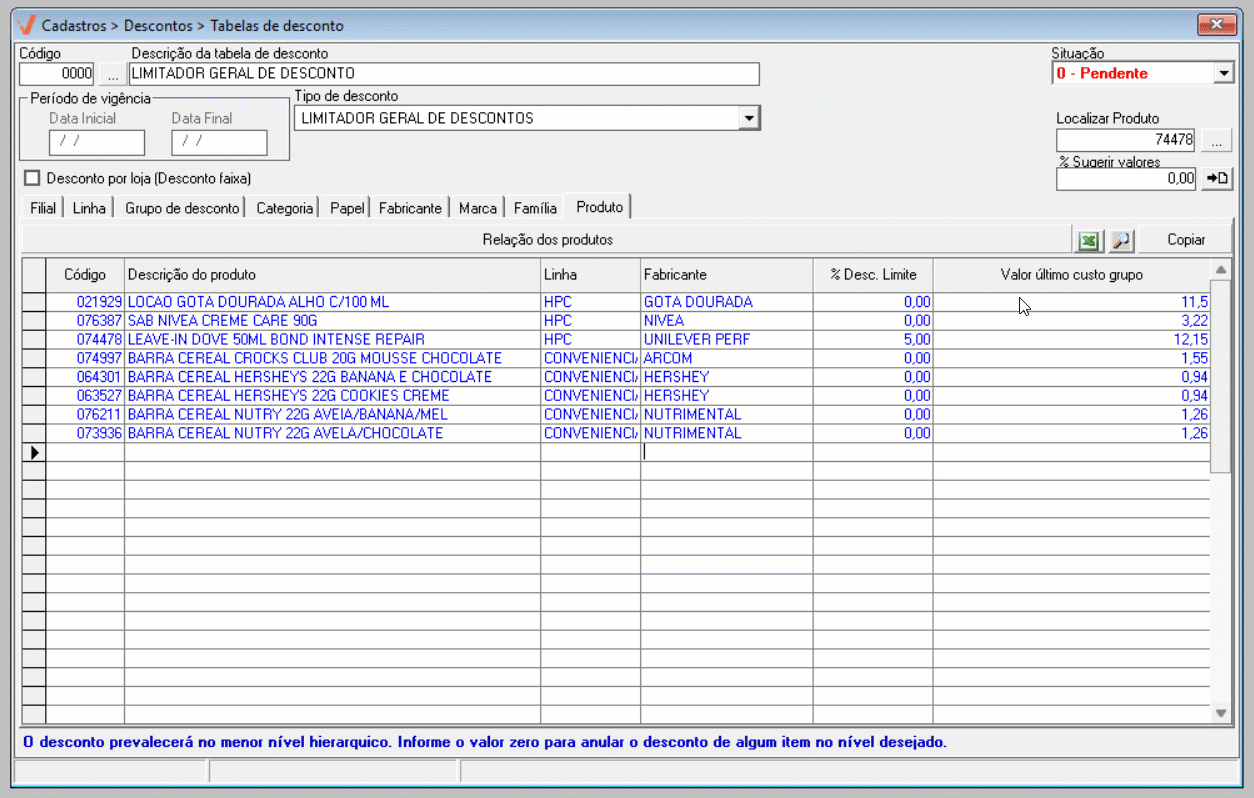Click the apply suggested values arrow icon
The width and height of the screenshot is (1254, 798).
[1217, 178]
